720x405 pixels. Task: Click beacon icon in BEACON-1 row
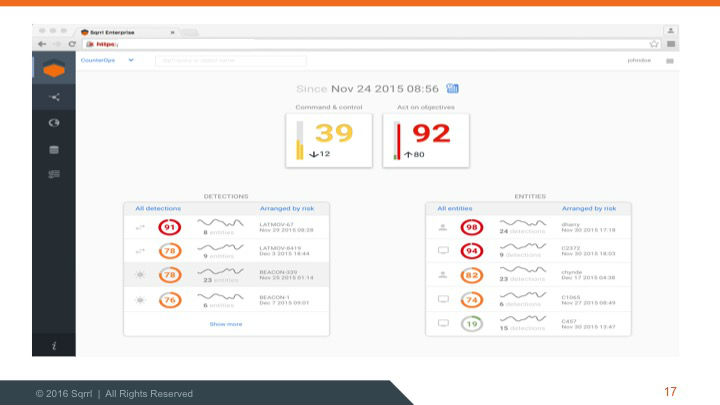click(140, 300)
